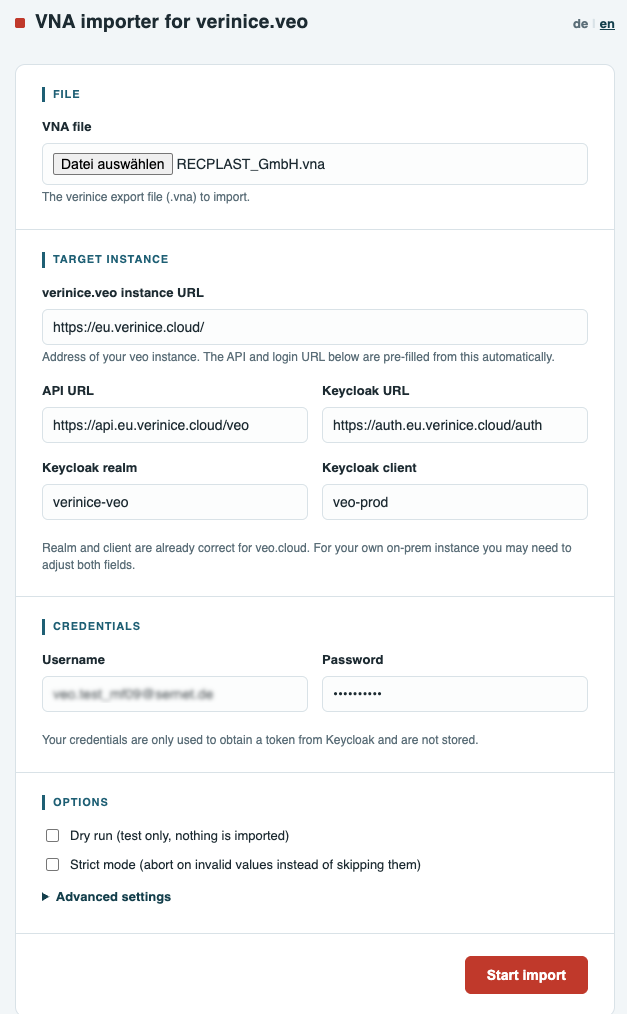Enable the Dry run checkbox

pyautogui.click(x=52, y=836)
